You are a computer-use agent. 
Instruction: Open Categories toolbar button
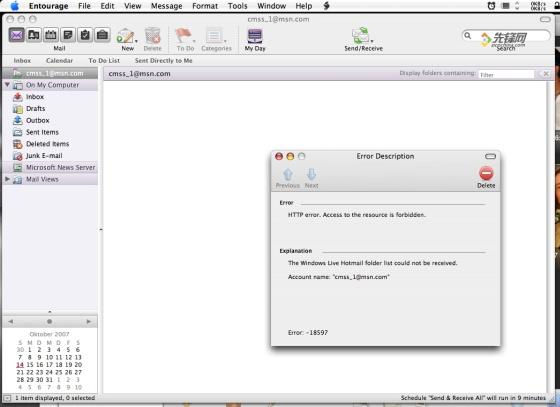click(216, 39)
